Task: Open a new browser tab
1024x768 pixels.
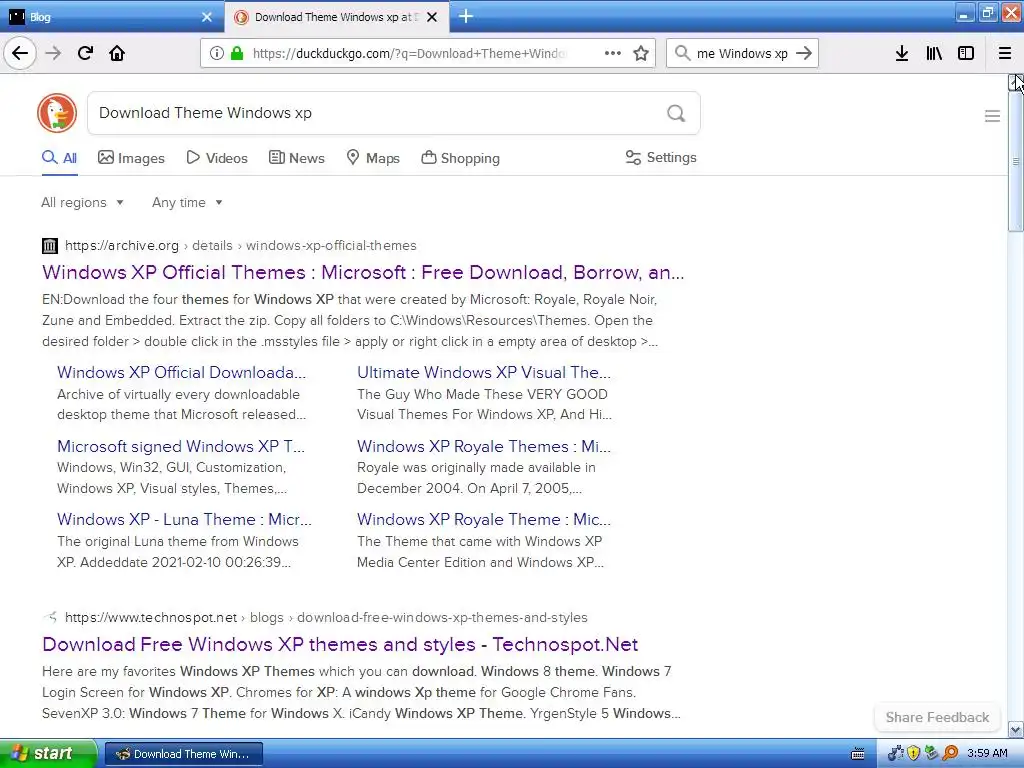Action: pyautogui.click(x=466, y=16)
